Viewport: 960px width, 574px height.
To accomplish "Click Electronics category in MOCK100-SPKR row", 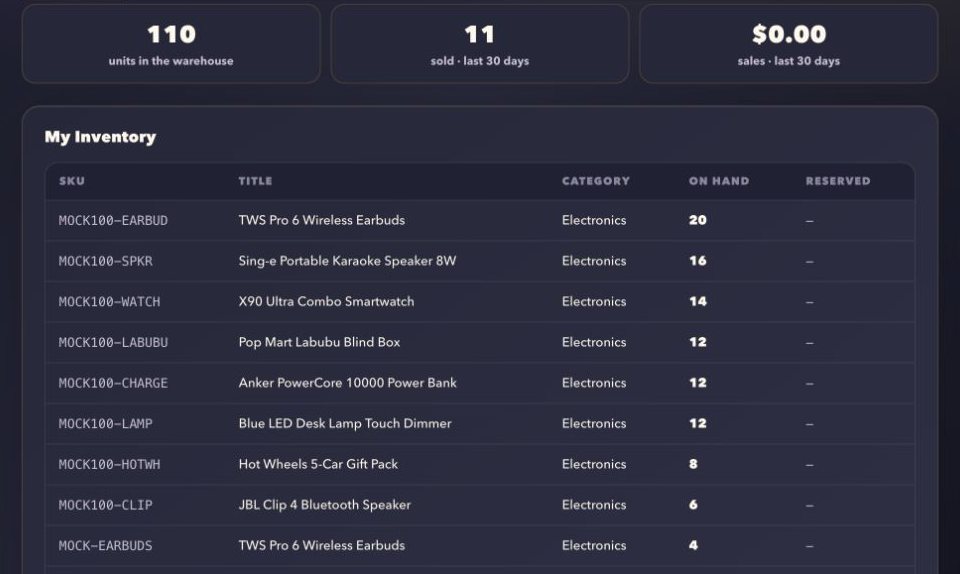I will tap(594, 261).
